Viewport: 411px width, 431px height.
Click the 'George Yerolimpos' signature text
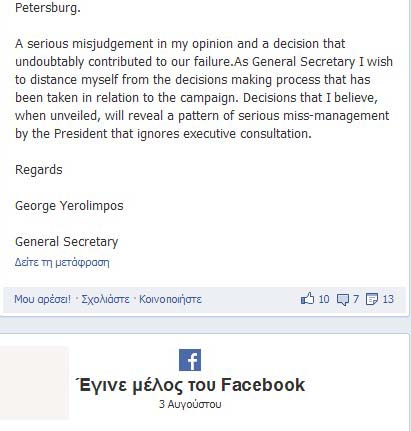point(69,206)
